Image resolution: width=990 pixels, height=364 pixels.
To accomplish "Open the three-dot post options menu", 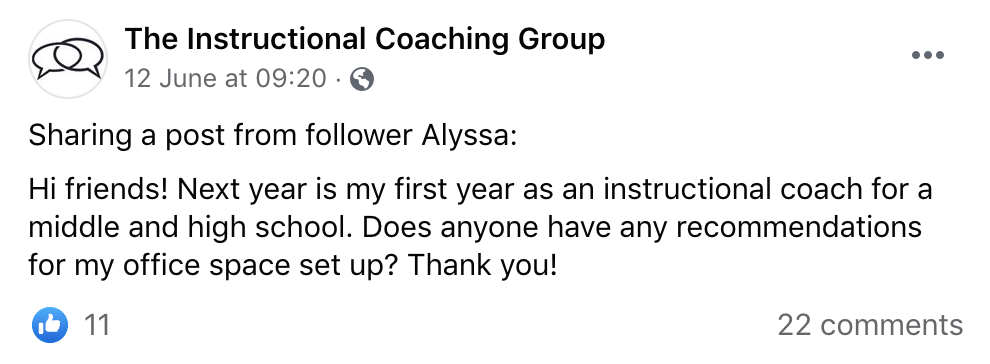I will [x=927, y=56].
